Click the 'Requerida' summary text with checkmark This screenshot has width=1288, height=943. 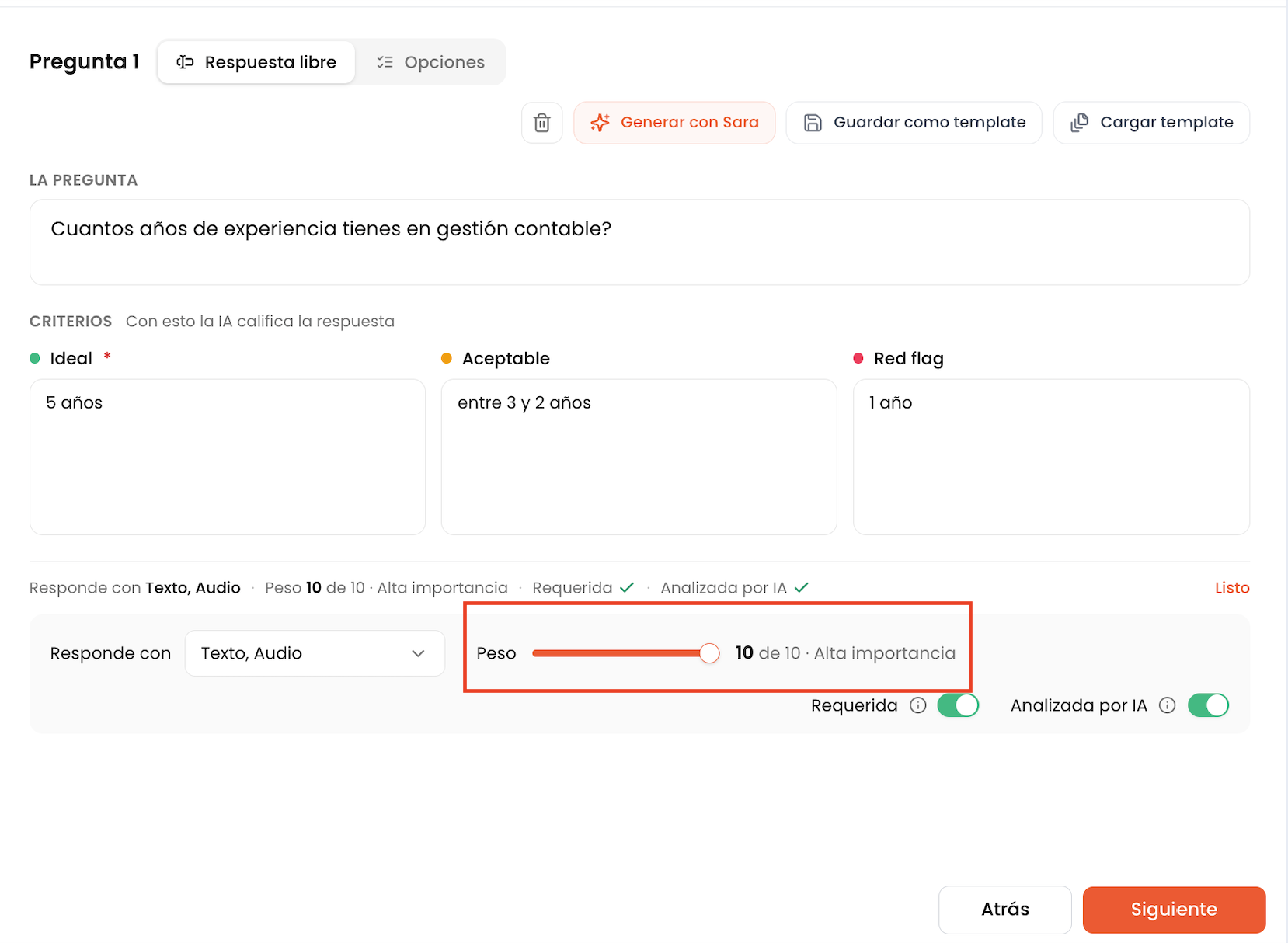click(583, 588)
